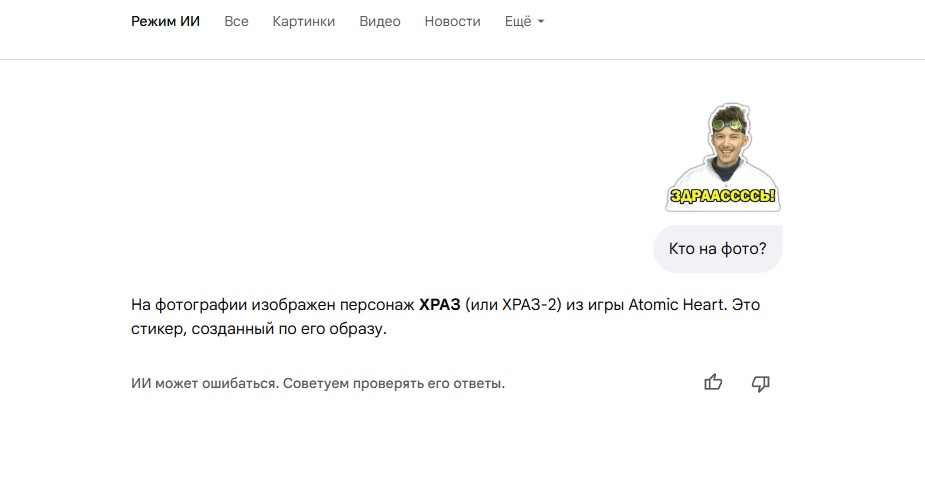Screen dimensions: 925x491
Task: Open the Картинки tab
Action: [304, 21]
